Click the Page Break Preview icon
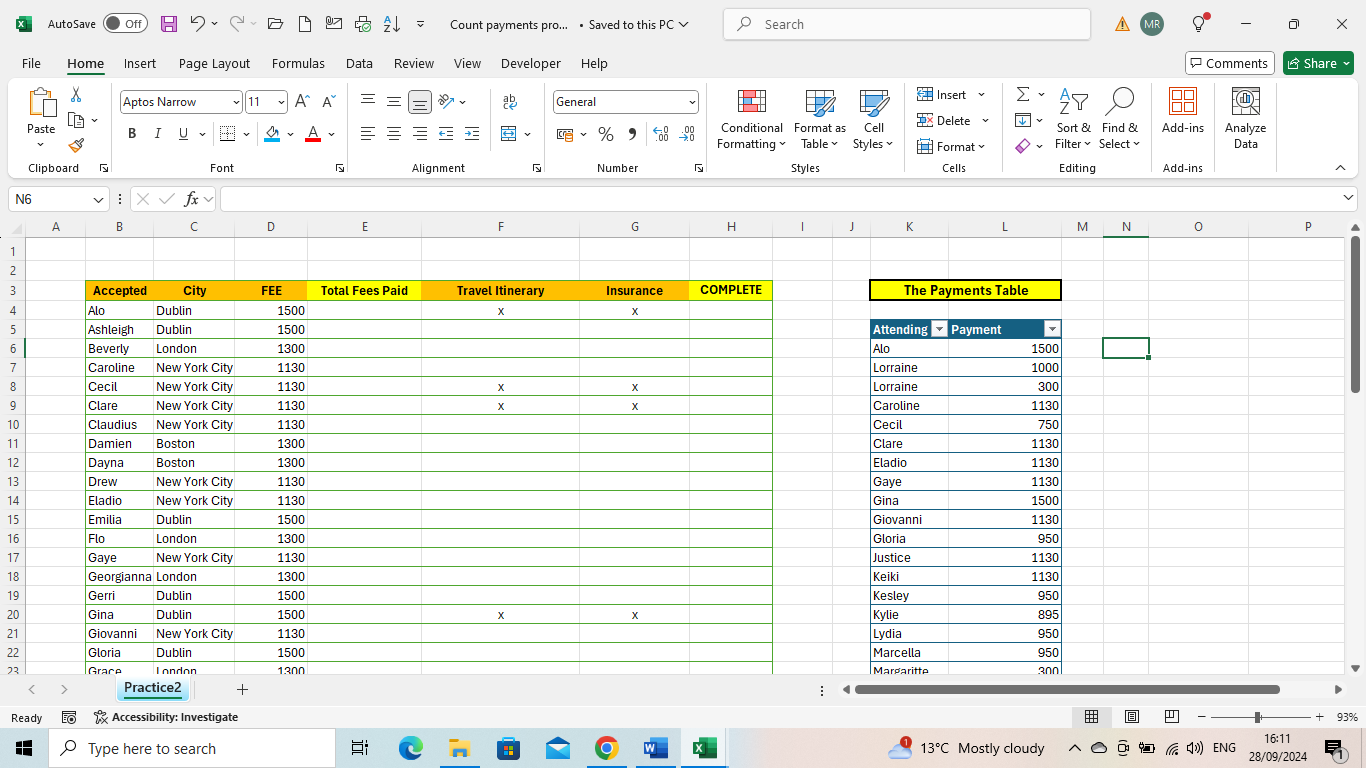The image size is (1366, 768). (x=1172, y=717)
